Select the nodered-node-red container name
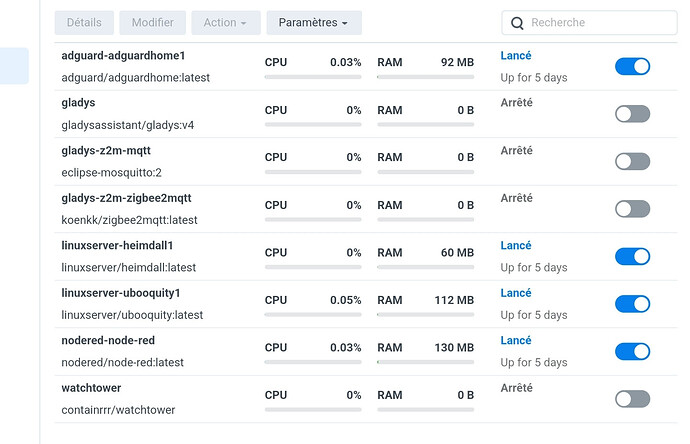Screen dimensions: 690x444 click(108, 341)
